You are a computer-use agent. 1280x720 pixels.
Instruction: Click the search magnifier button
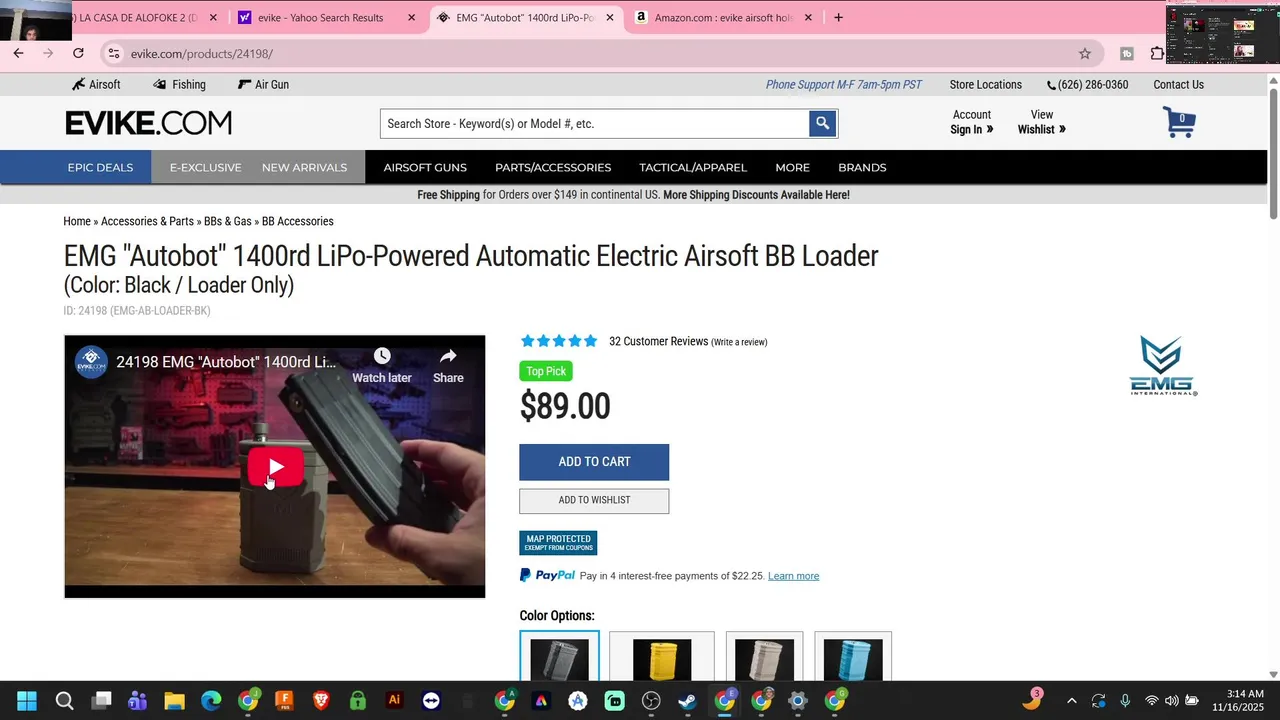(x=822, y=123)
